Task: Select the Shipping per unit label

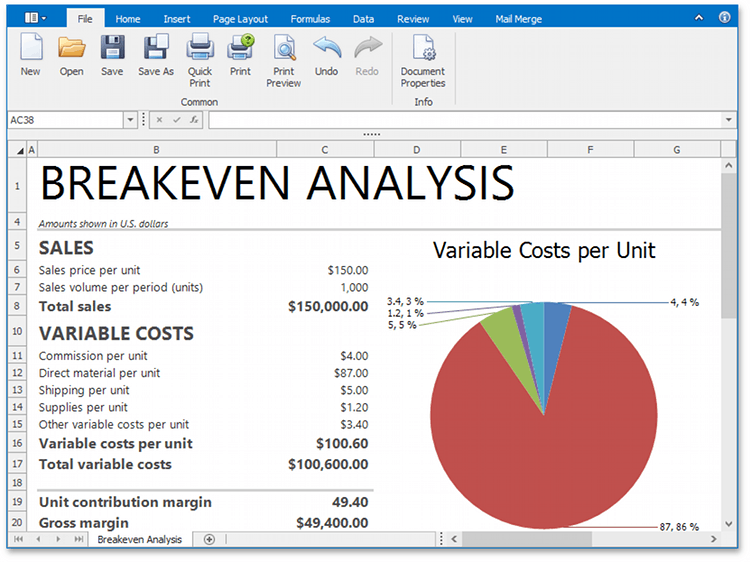Action: [84, 390]
